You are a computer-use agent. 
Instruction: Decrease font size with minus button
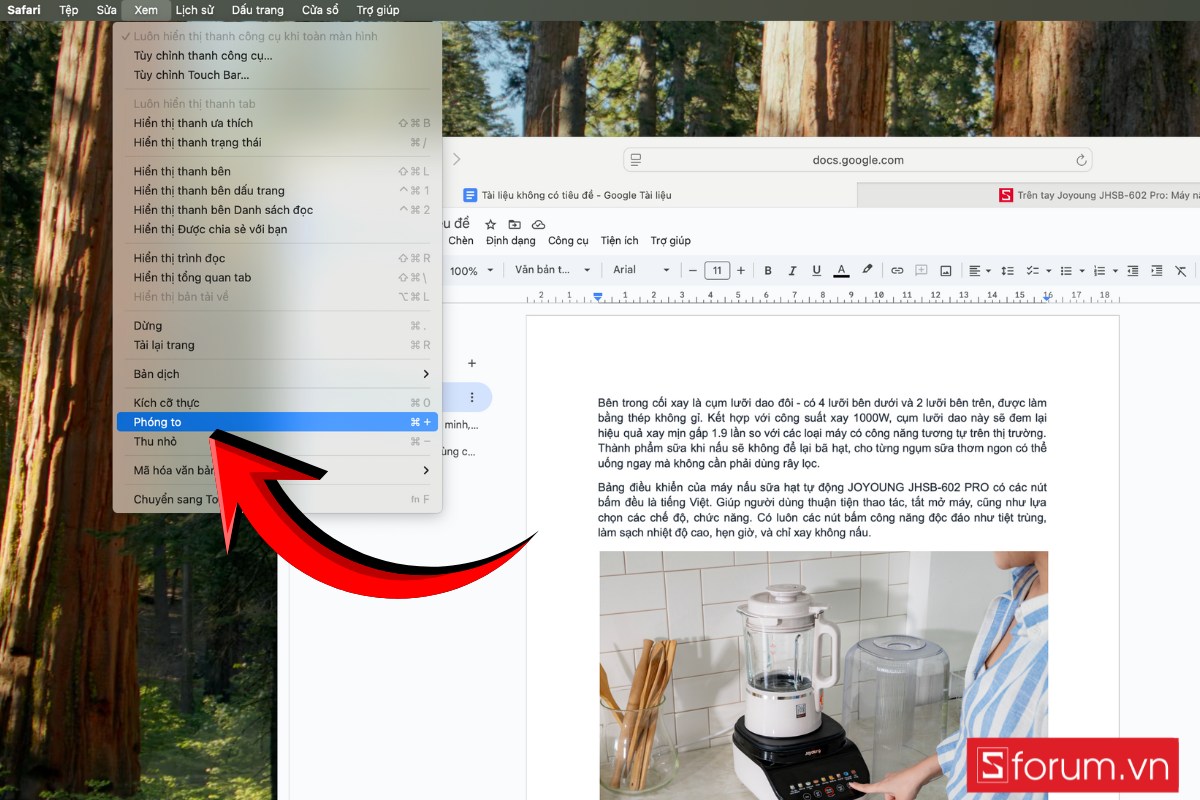692,270
